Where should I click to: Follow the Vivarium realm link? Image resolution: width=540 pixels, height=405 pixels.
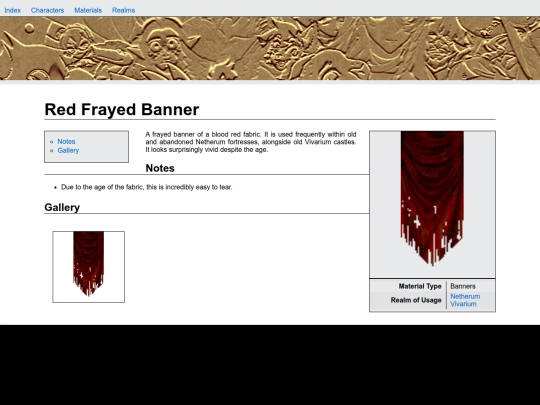point(463,304)
